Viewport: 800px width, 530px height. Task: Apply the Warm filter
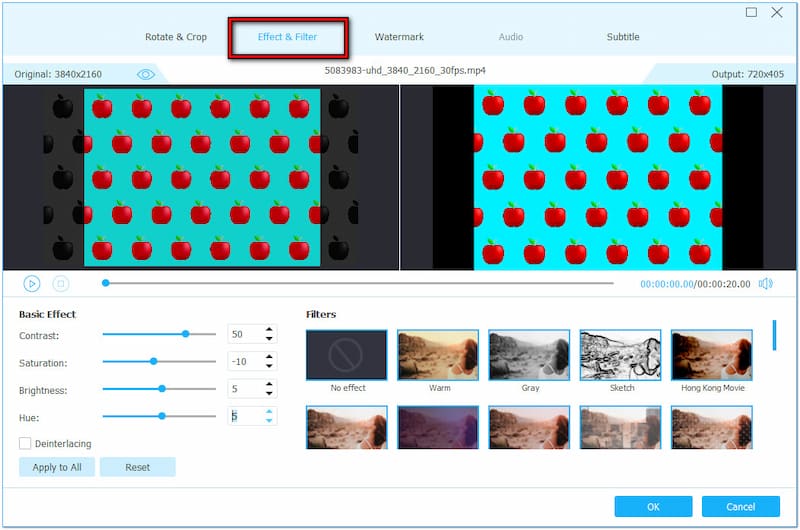tap(438, 355)
